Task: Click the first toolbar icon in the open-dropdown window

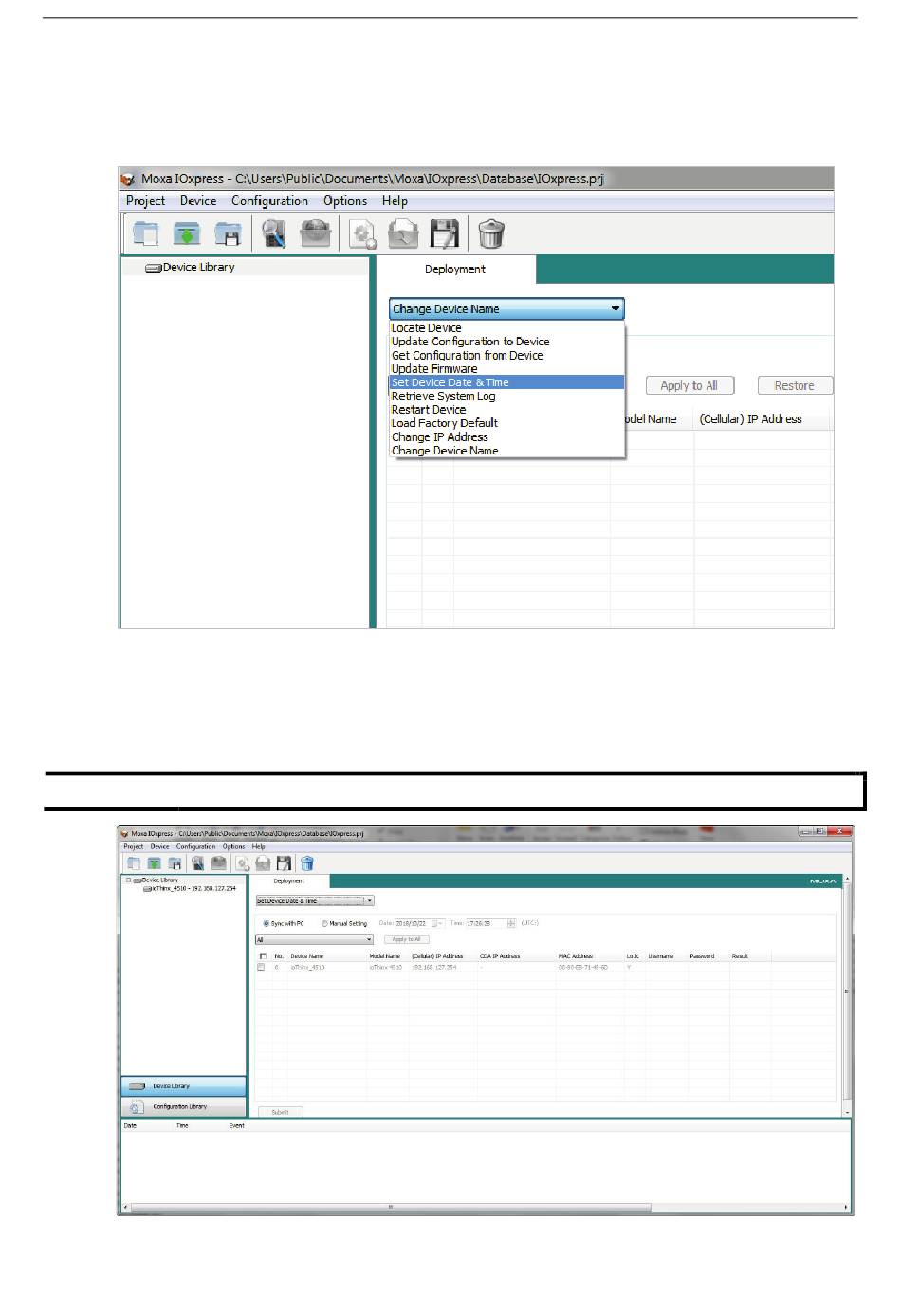Action: [145, 232]
